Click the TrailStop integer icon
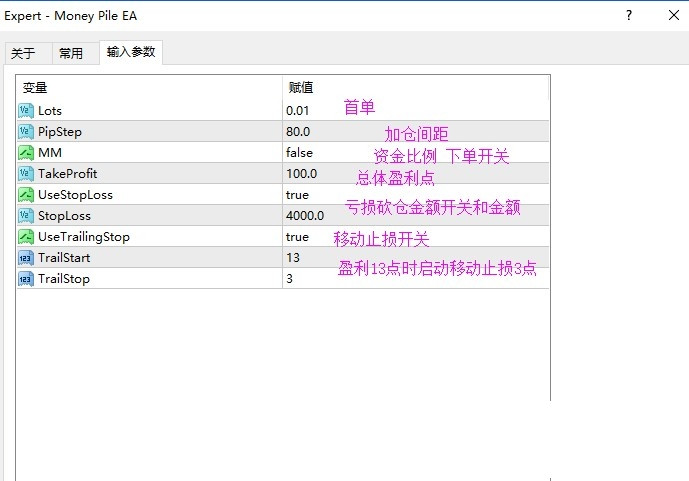Screen dimensions: 689x481 point(26,278)
